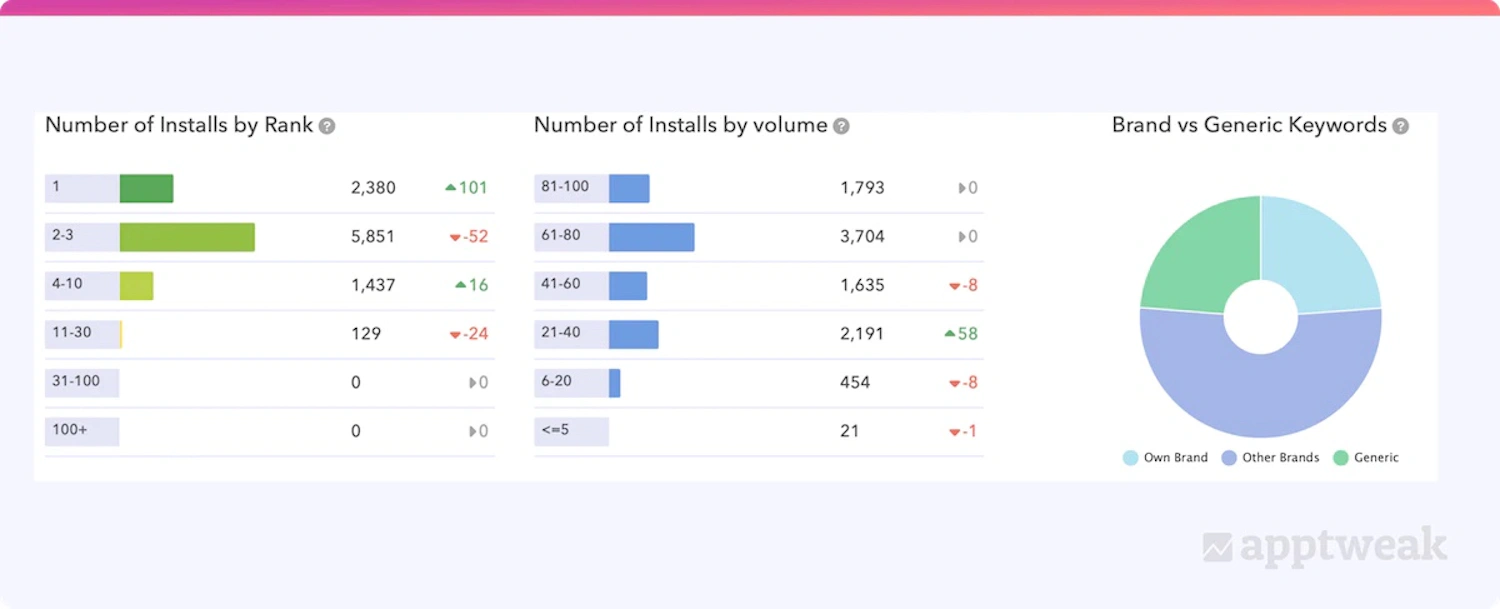Open the Brand vs Generic Keywords help icon

coord(1399,125)
